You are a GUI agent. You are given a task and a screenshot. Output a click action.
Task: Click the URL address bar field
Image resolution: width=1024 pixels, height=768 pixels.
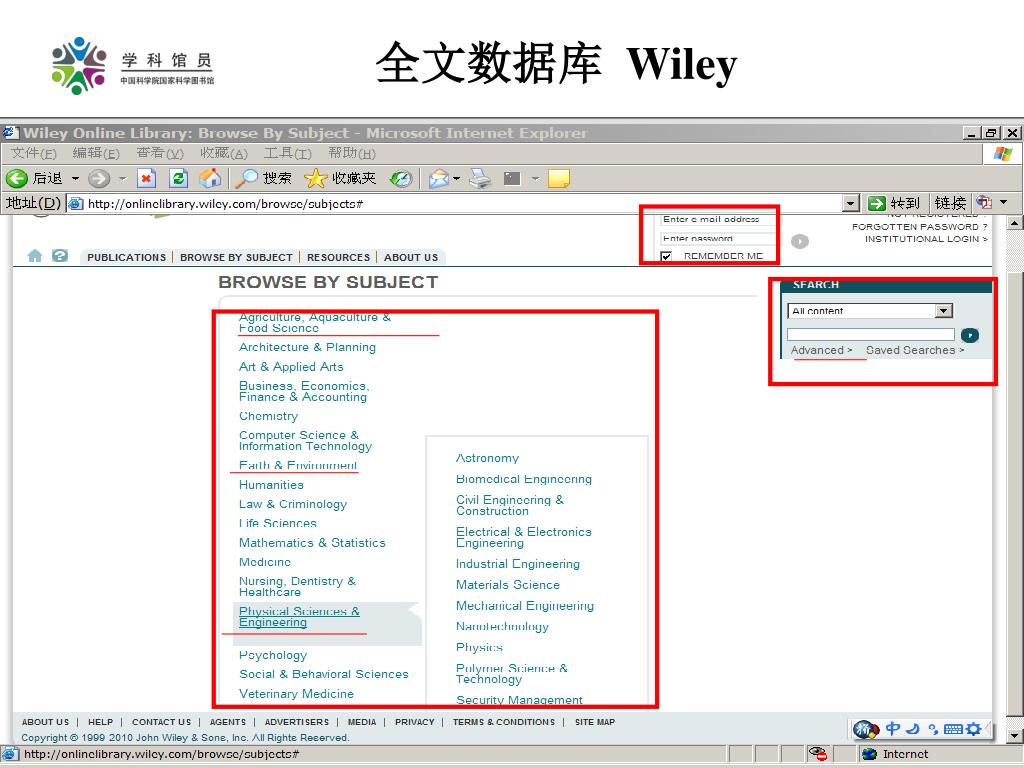pyautogui.click(x=455, y=204)
